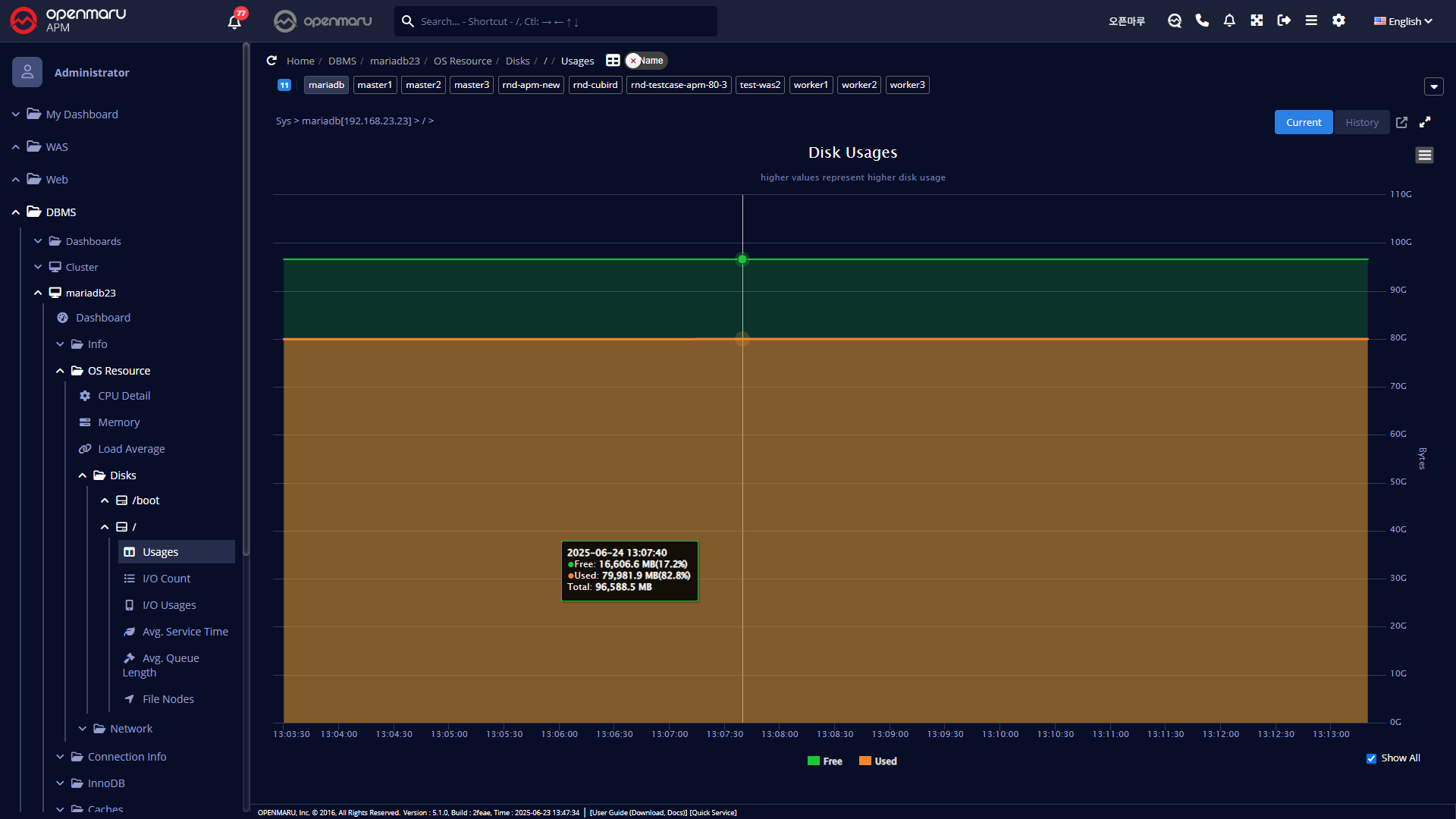Viewport: 1456px width, 819px height.
Task: Select the master1 server tab
Action: tap(375, 85)
